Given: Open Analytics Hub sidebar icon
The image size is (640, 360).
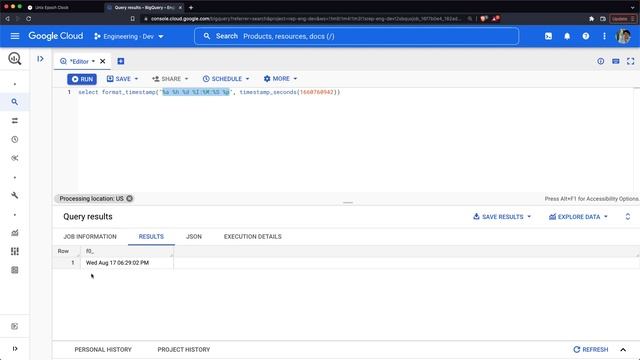Looking at the screenshot, I should click(x=15, y=158).
